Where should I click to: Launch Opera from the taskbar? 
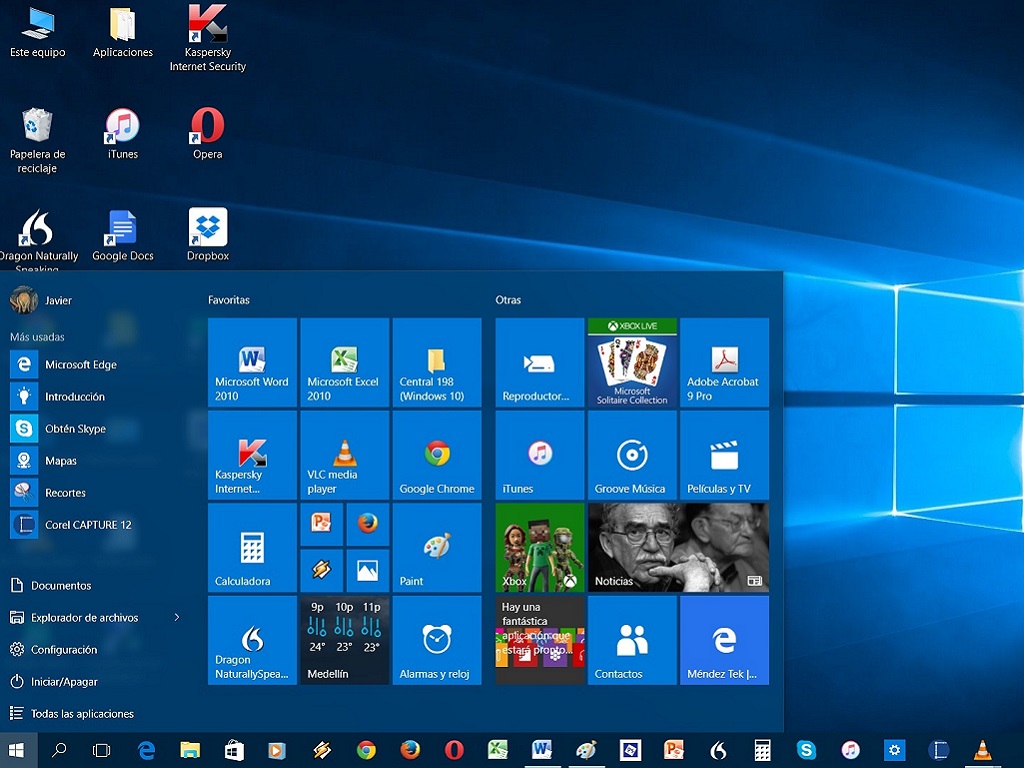point(454,750)
